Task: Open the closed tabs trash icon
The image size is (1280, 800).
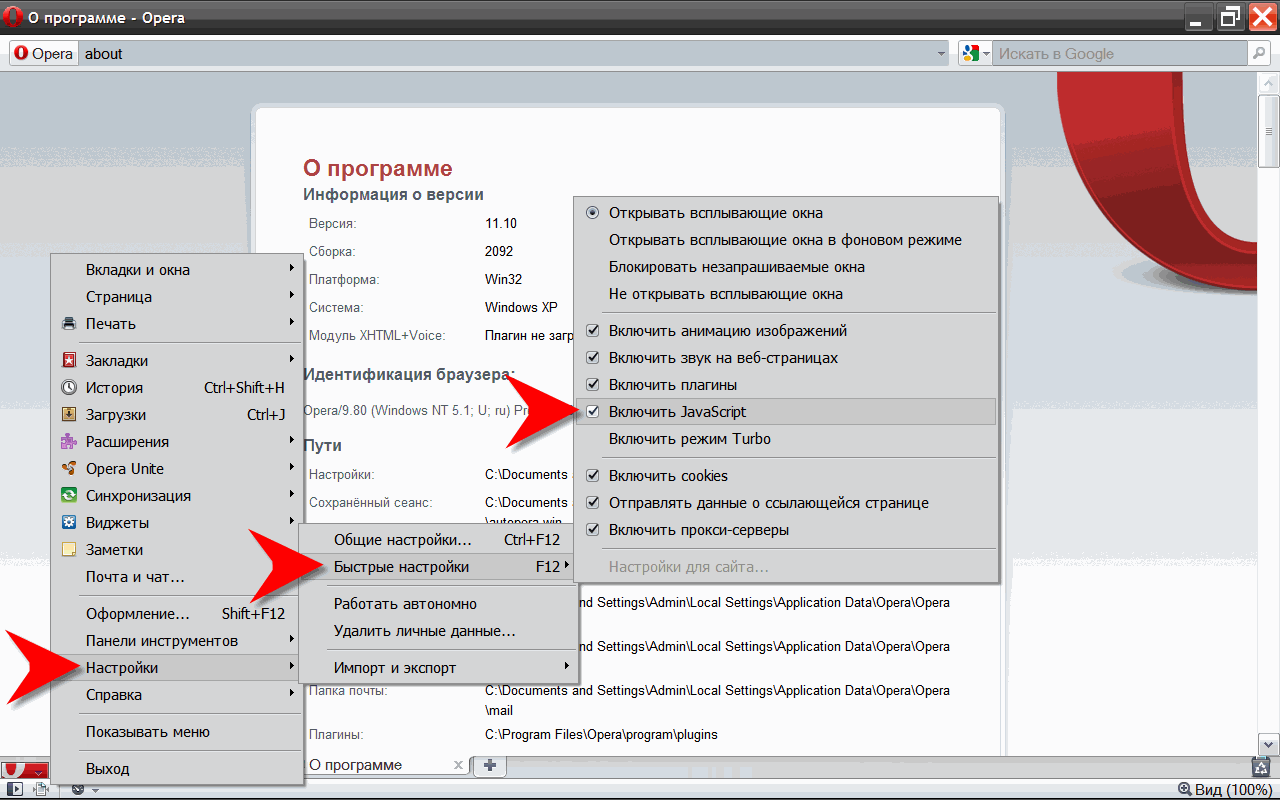Action: tap(1261, 767)
